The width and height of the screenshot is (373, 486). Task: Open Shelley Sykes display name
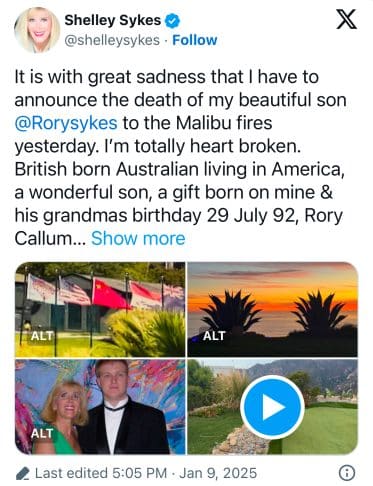click(113, 21)
